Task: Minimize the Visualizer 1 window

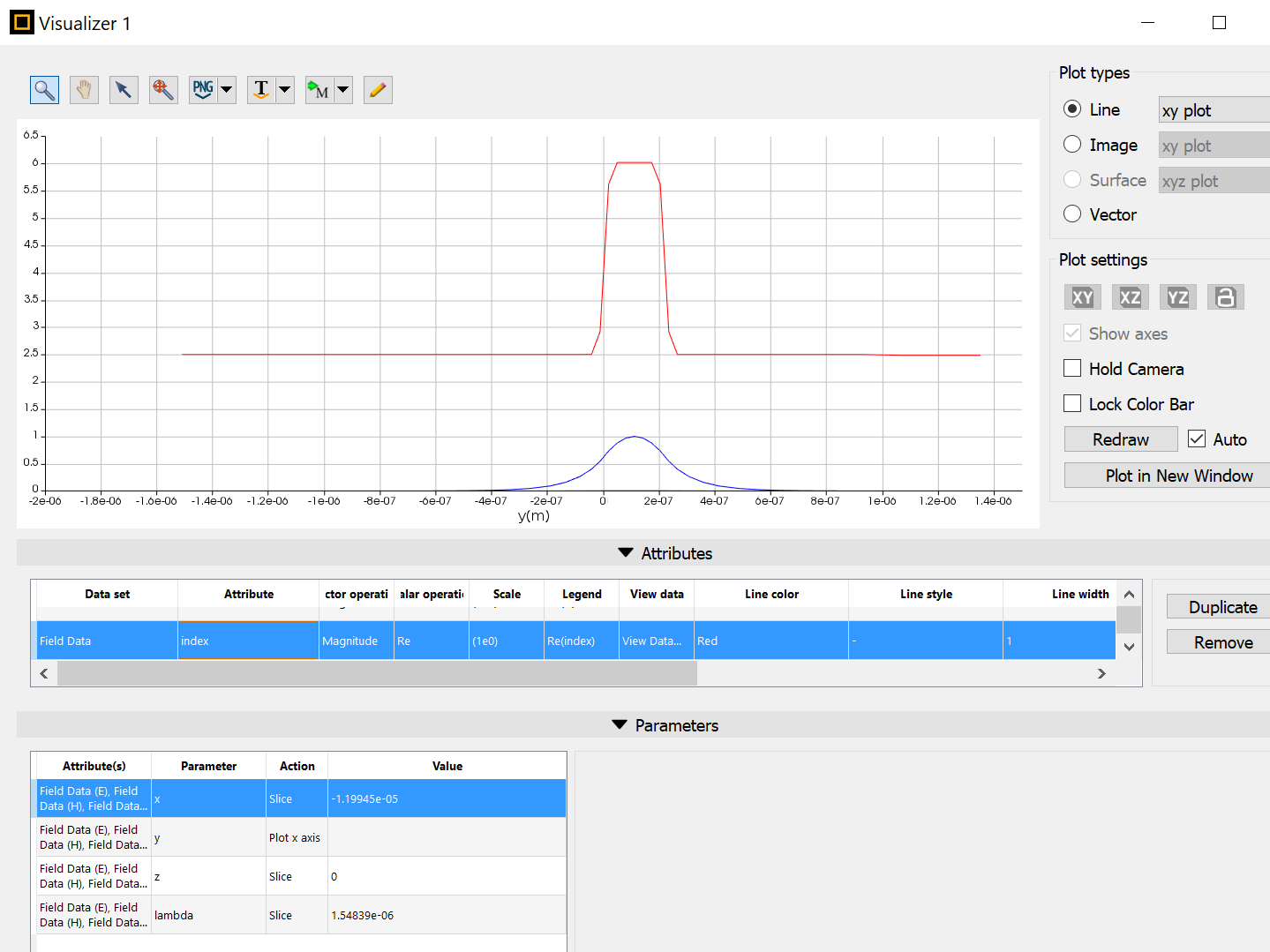Action: (1147, 23)
